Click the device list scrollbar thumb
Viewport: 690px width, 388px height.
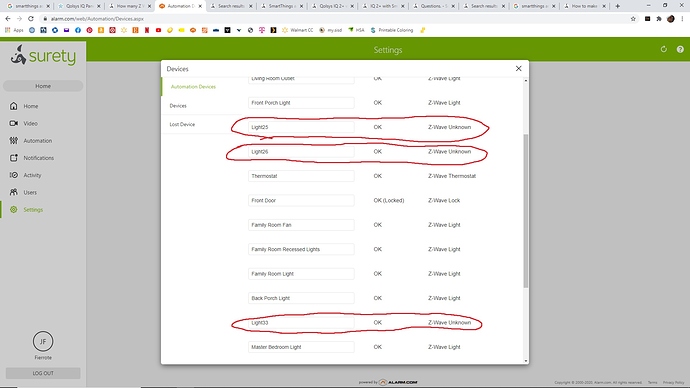(x=525, y=211)
